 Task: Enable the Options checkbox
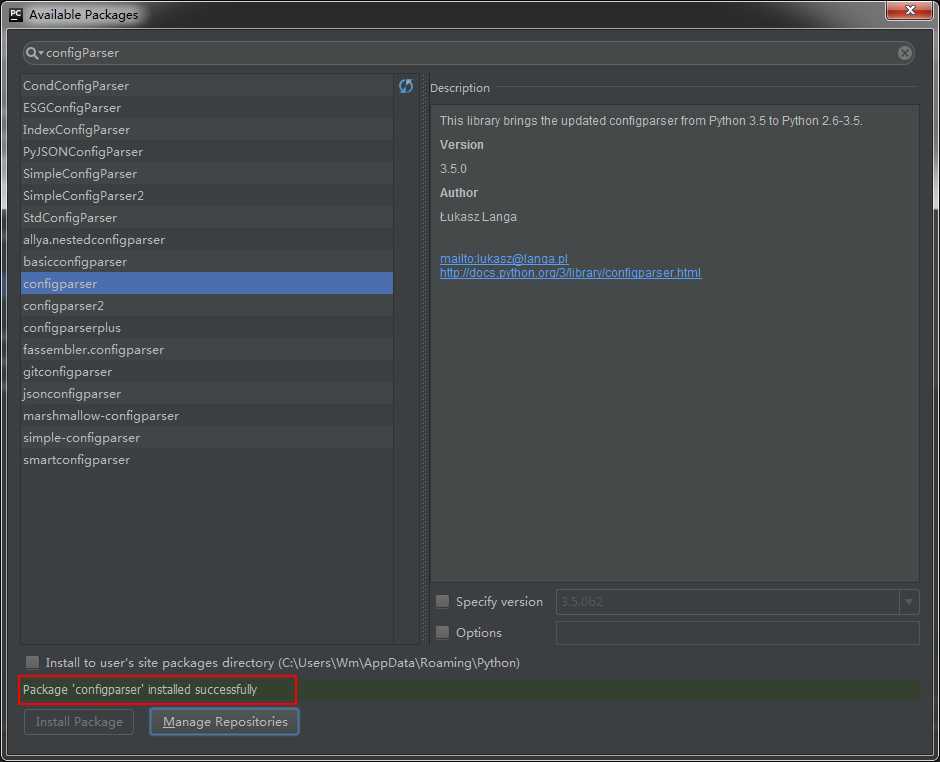pos(442,632)
